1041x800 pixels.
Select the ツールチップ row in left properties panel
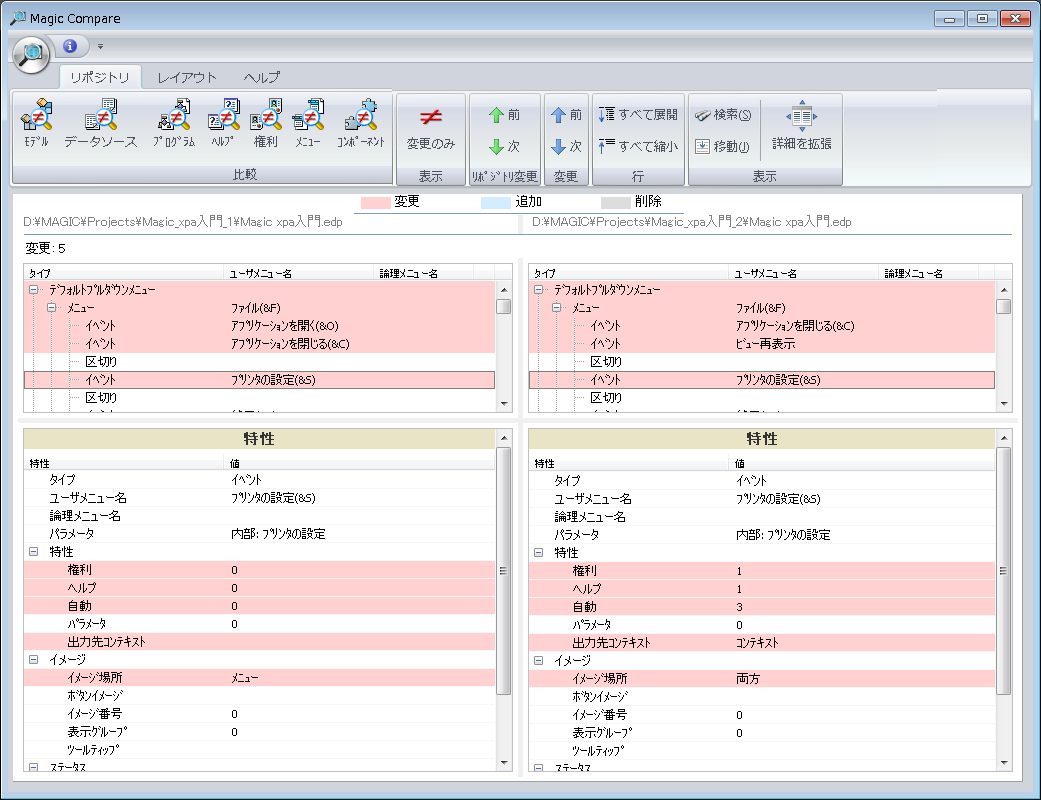coord(260,750)
